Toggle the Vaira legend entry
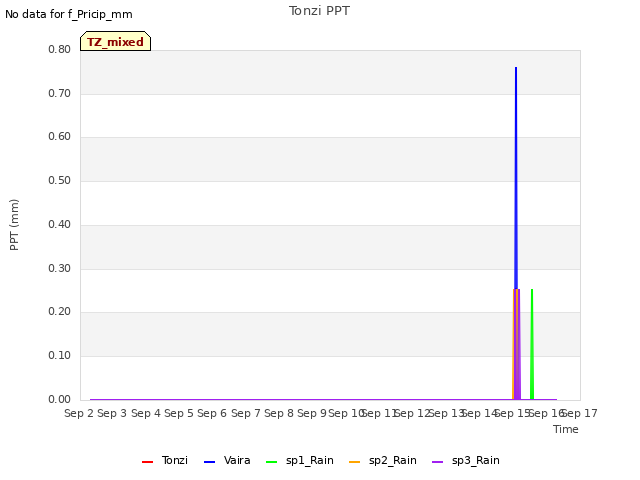 pos(227,461)
